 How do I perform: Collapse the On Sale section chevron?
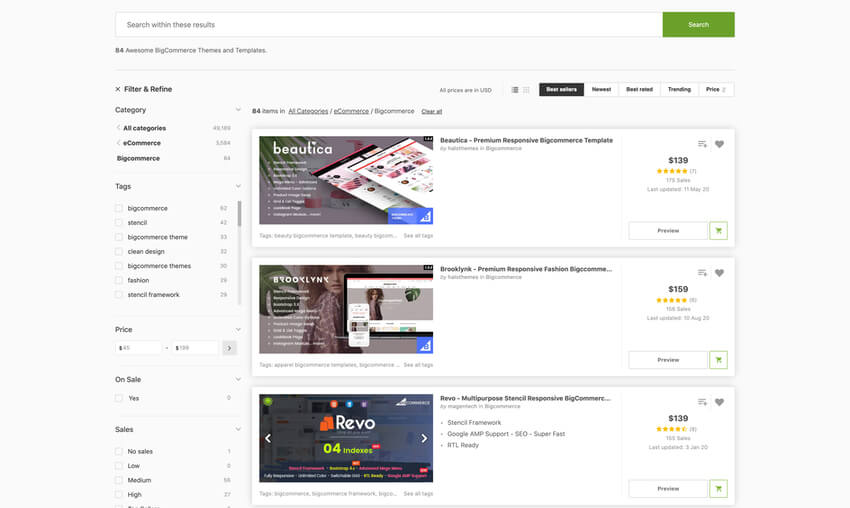238,380
